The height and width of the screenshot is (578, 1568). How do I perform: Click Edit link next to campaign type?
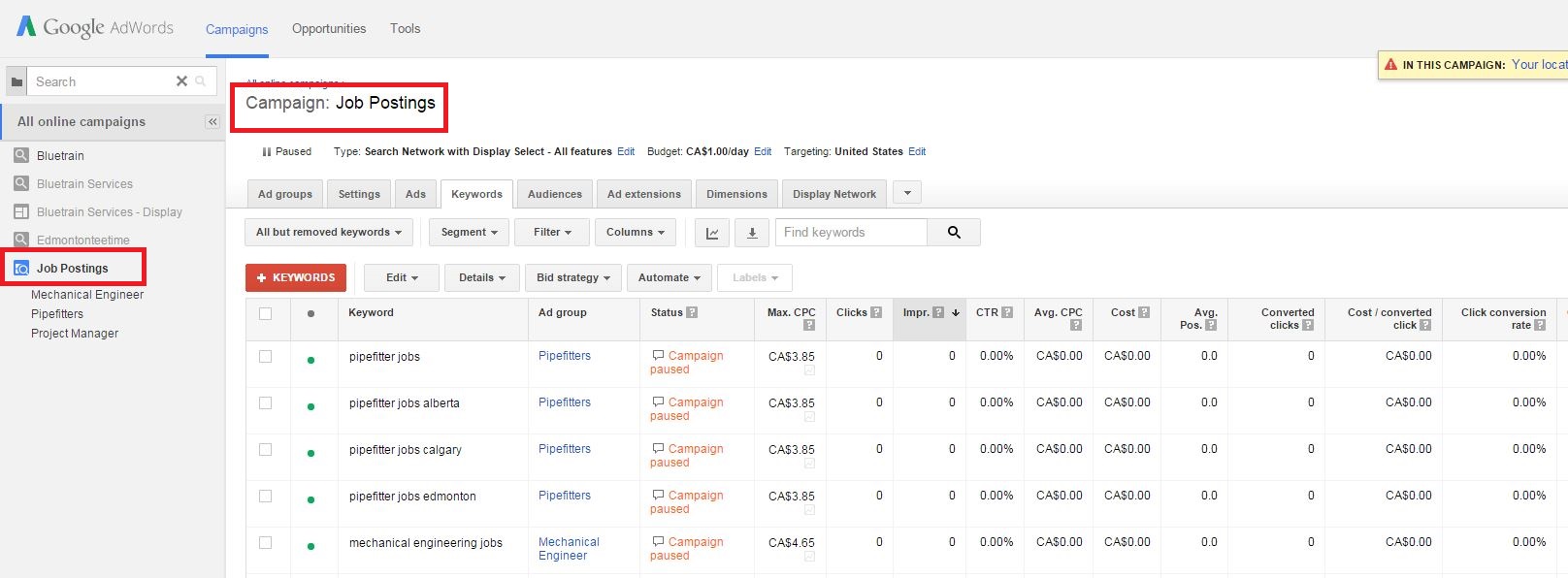[626, 151]
